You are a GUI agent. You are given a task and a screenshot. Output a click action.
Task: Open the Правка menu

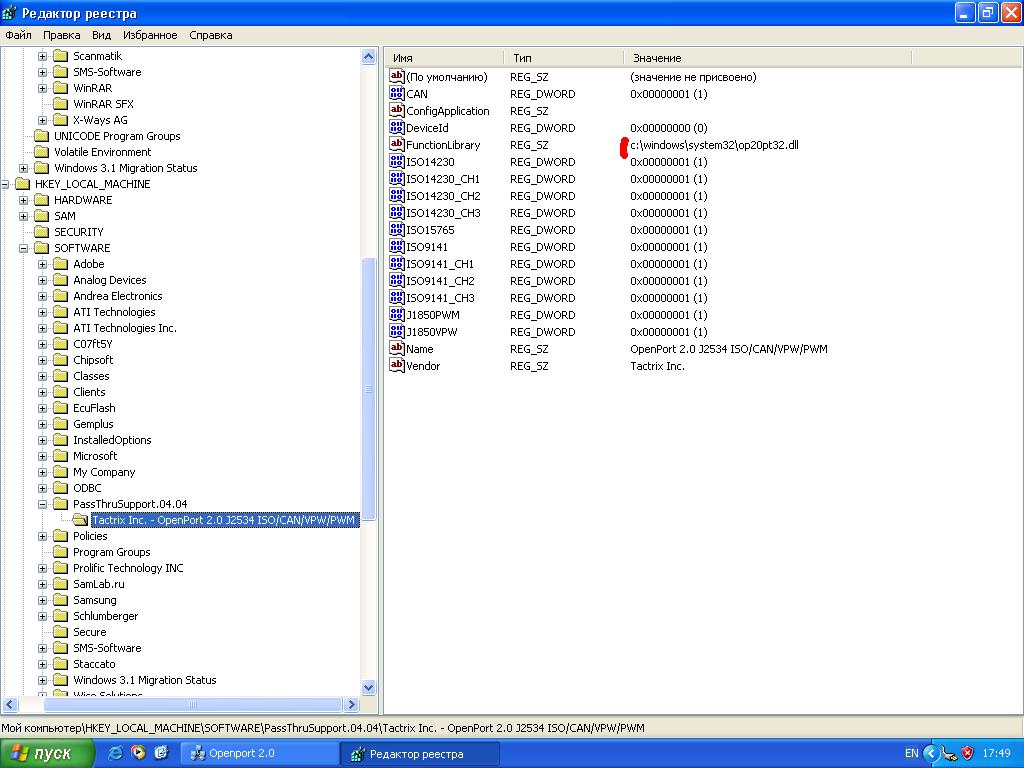(61, 35)
